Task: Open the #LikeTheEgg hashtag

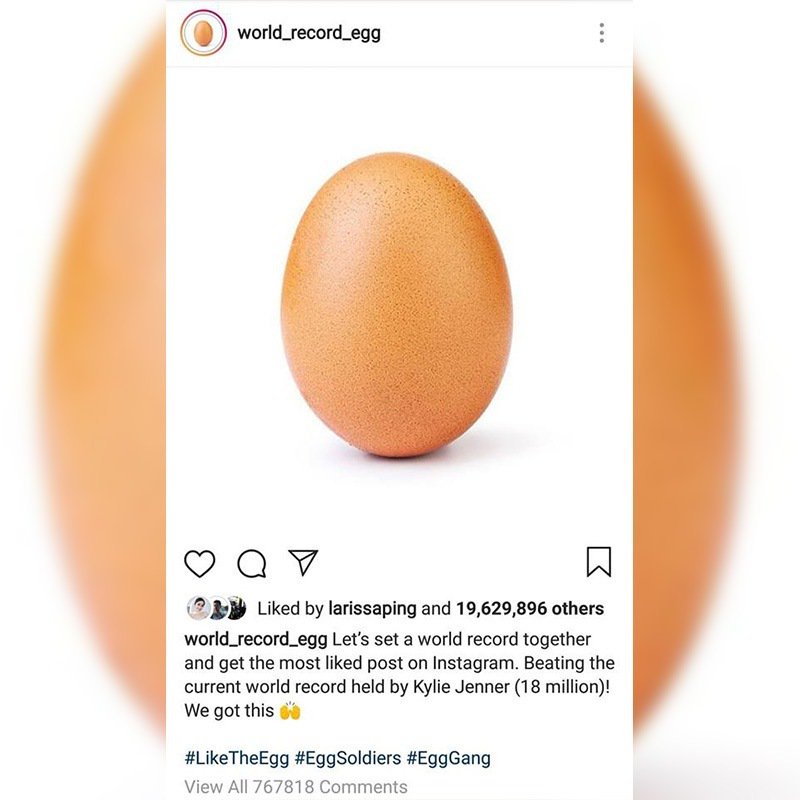Action: tap(237, 758)
